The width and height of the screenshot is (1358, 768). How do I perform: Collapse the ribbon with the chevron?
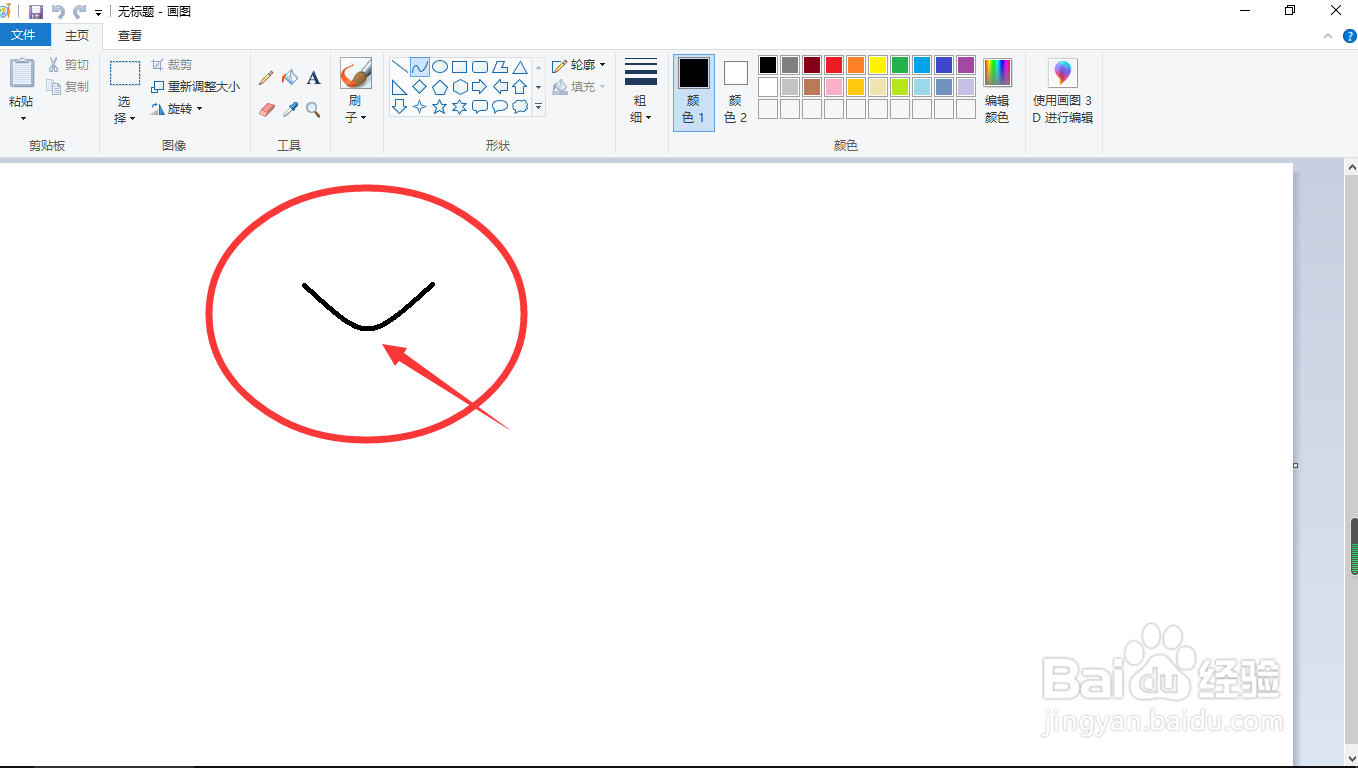coord(1328,36)
